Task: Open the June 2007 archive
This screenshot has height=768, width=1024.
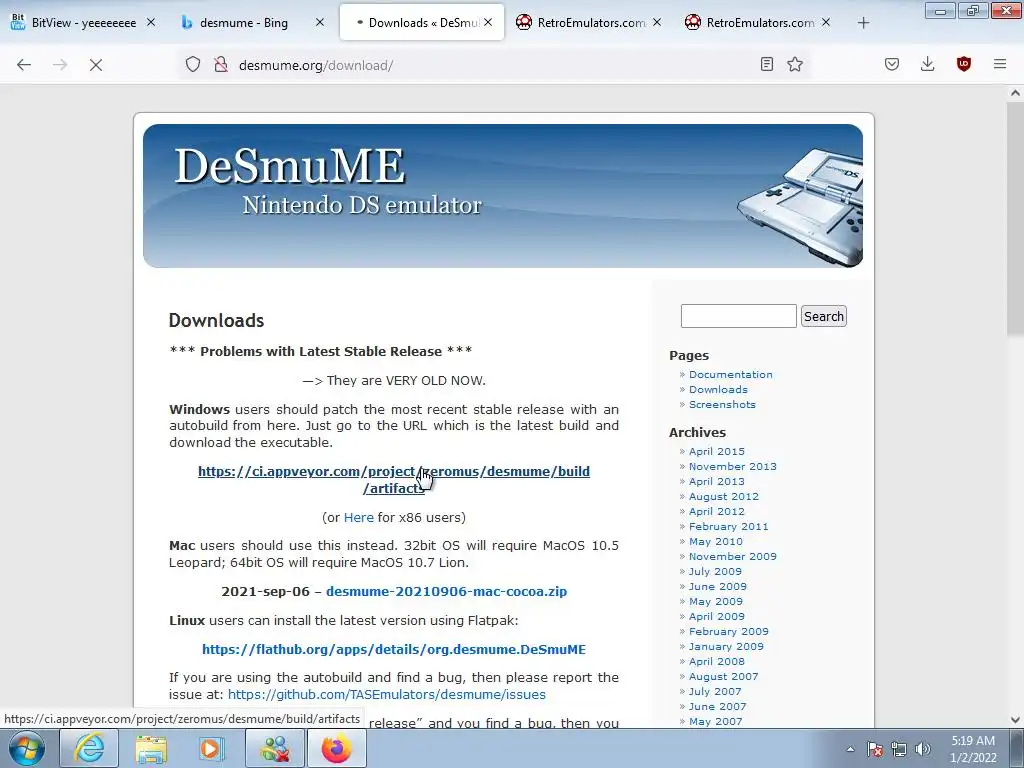Action: pos(718,707)
